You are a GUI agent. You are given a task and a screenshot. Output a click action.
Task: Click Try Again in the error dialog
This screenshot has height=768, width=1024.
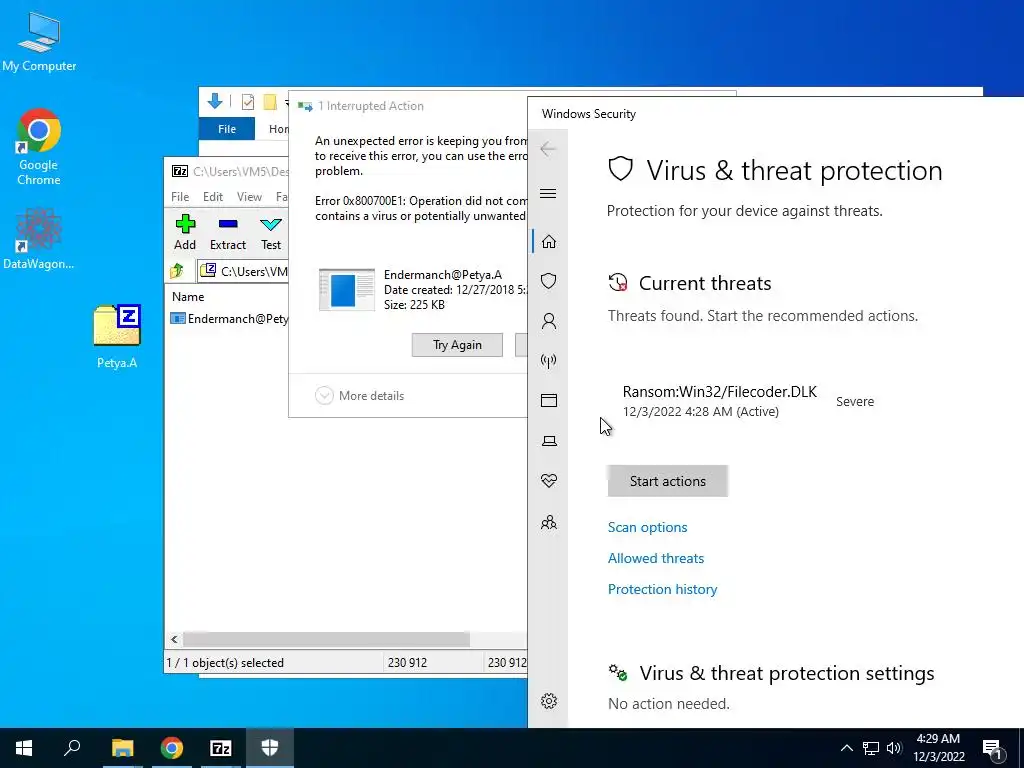click(x=457, y=345)
